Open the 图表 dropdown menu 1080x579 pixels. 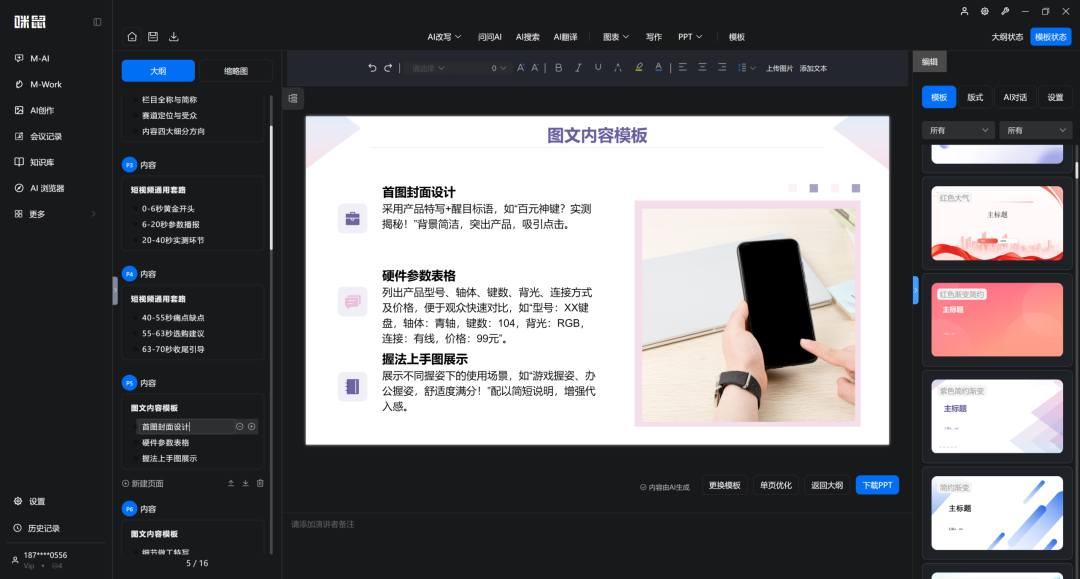tap(616, 37)
